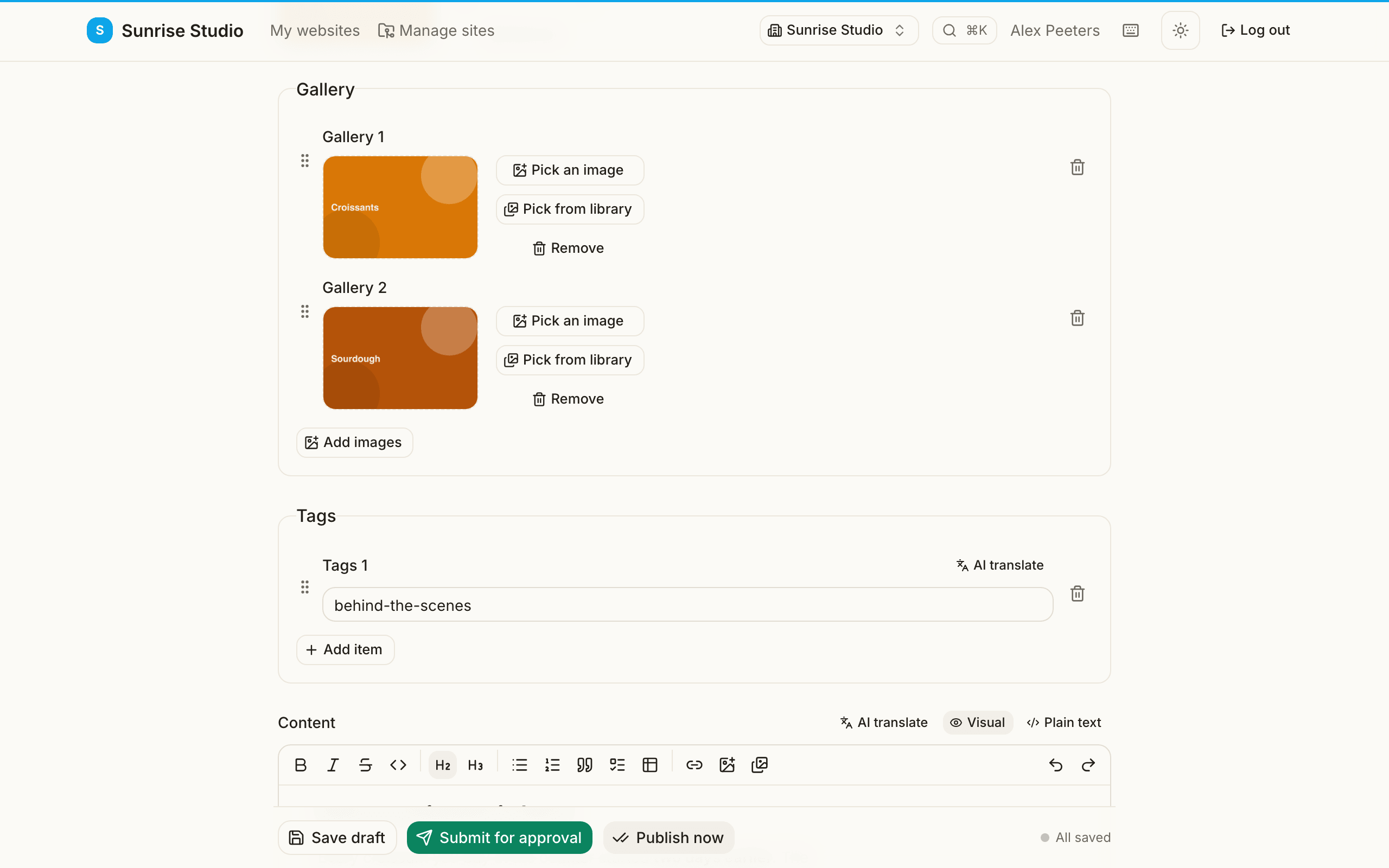Open My websites page
This screenshot has height=868, width=1389.
[x=315, y=30]
